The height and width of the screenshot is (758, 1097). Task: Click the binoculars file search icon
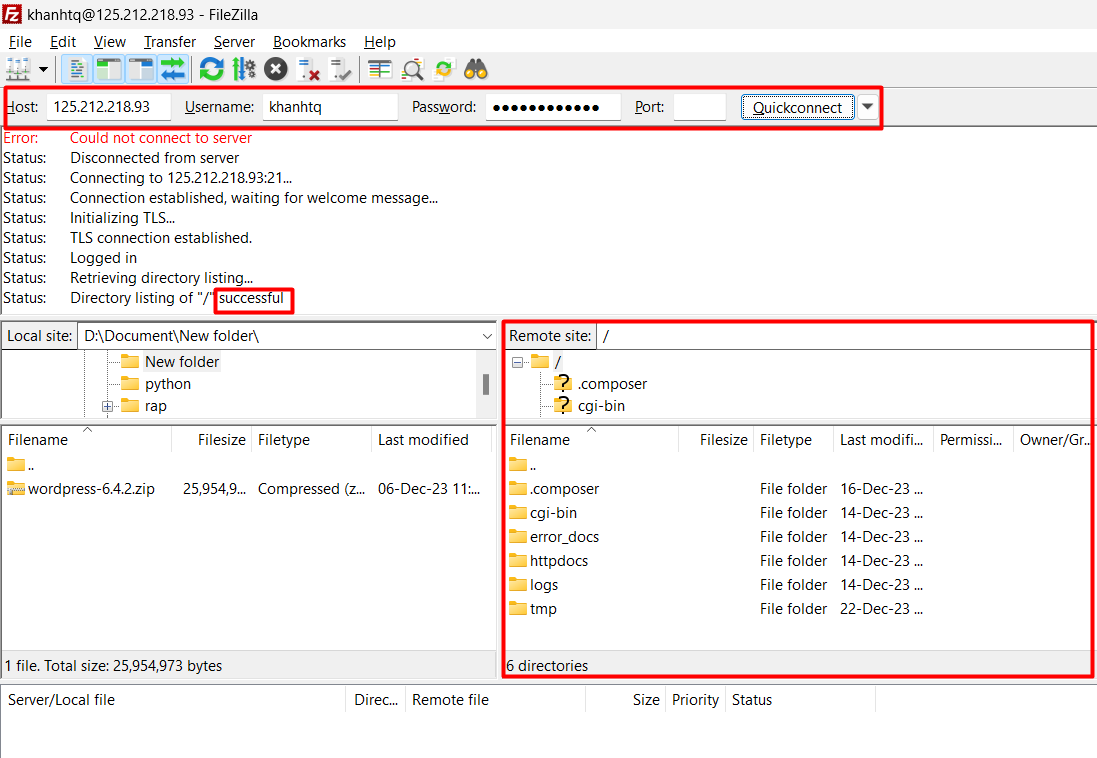tap(475, 69)
